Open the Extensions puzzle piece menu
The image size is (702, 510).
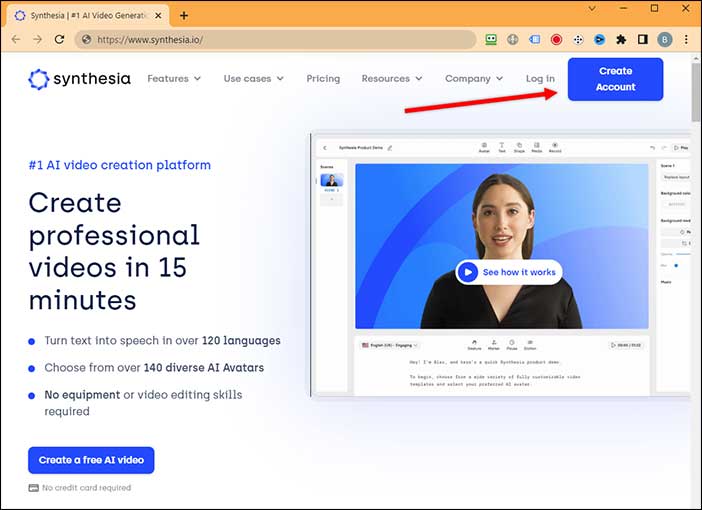point(621,39)
